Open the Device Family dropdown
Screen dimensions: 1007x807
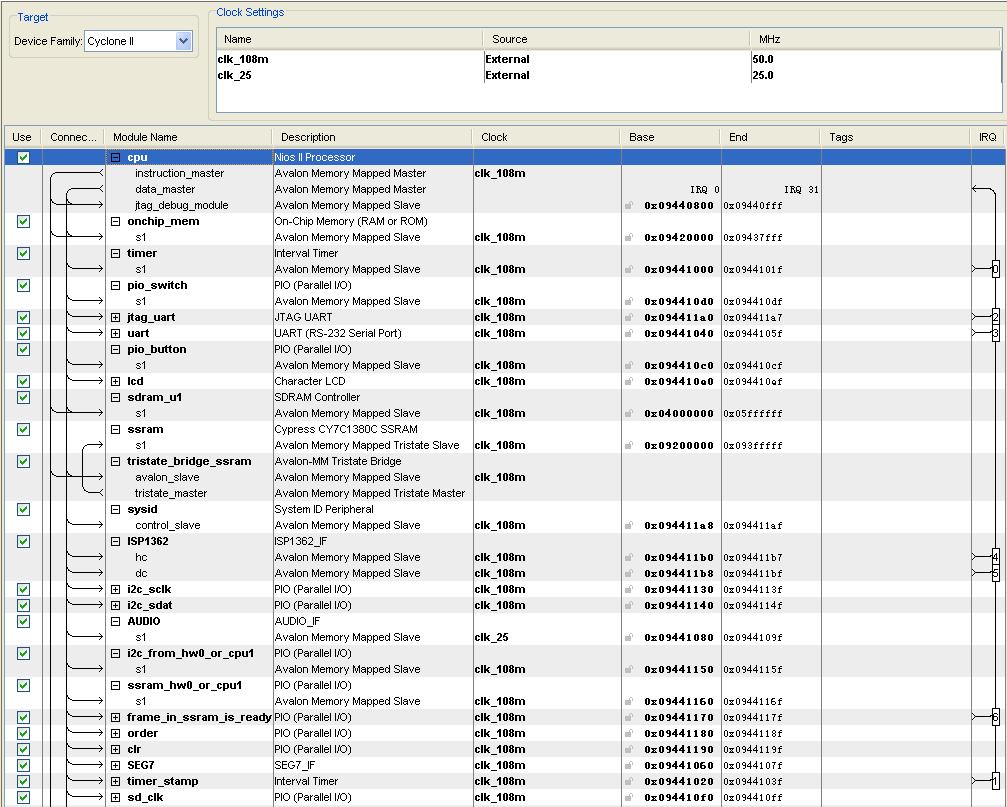pos(183,42)
